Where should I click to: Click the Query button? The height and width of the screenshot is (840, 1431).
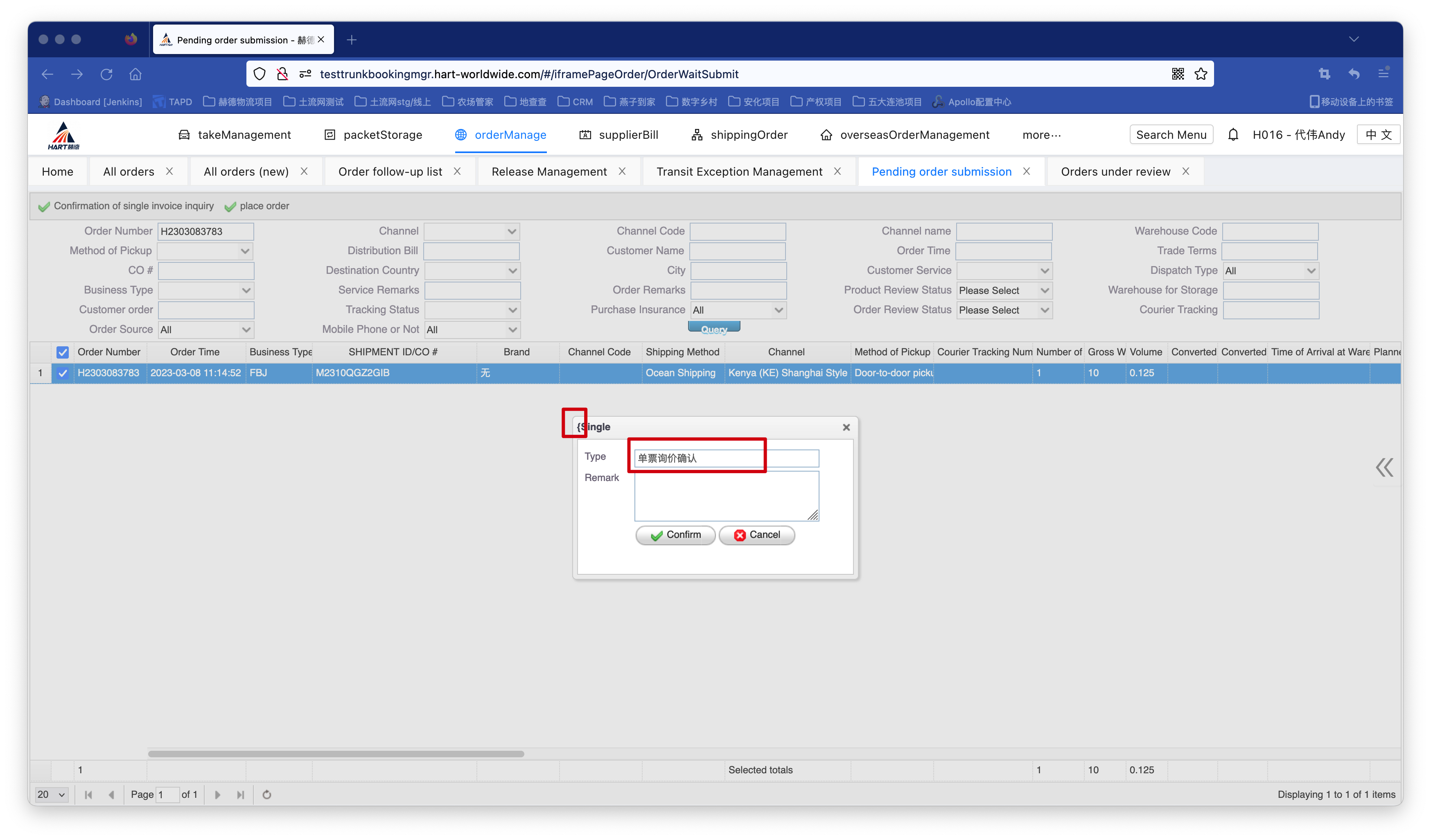click(714, 328)
